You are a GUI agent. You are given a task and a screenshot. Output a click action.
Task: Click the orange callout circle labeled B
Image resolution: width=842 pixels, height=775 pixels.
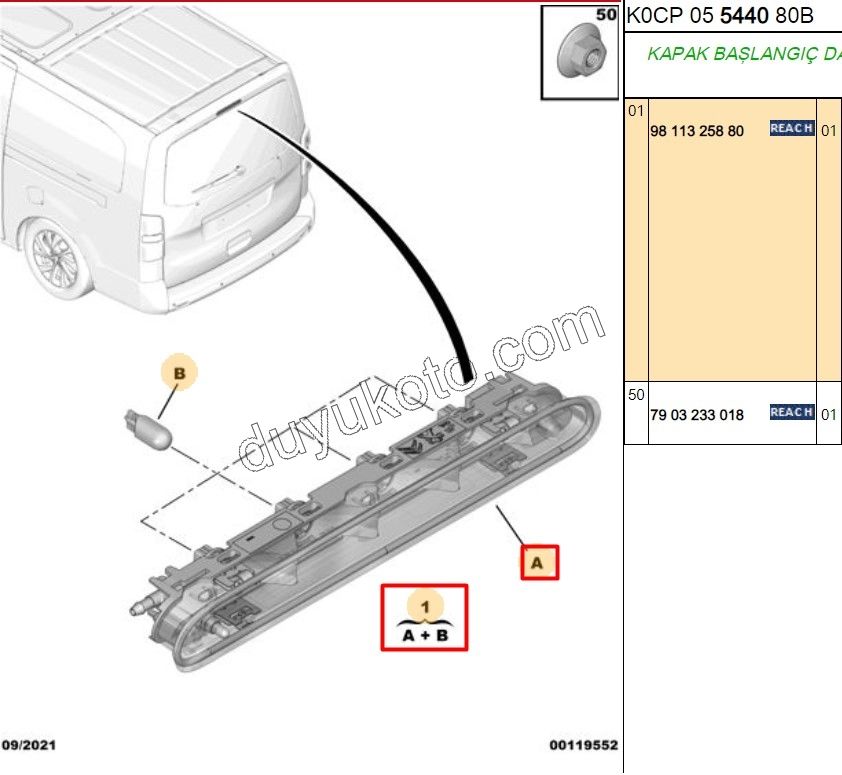click(179, 373)
